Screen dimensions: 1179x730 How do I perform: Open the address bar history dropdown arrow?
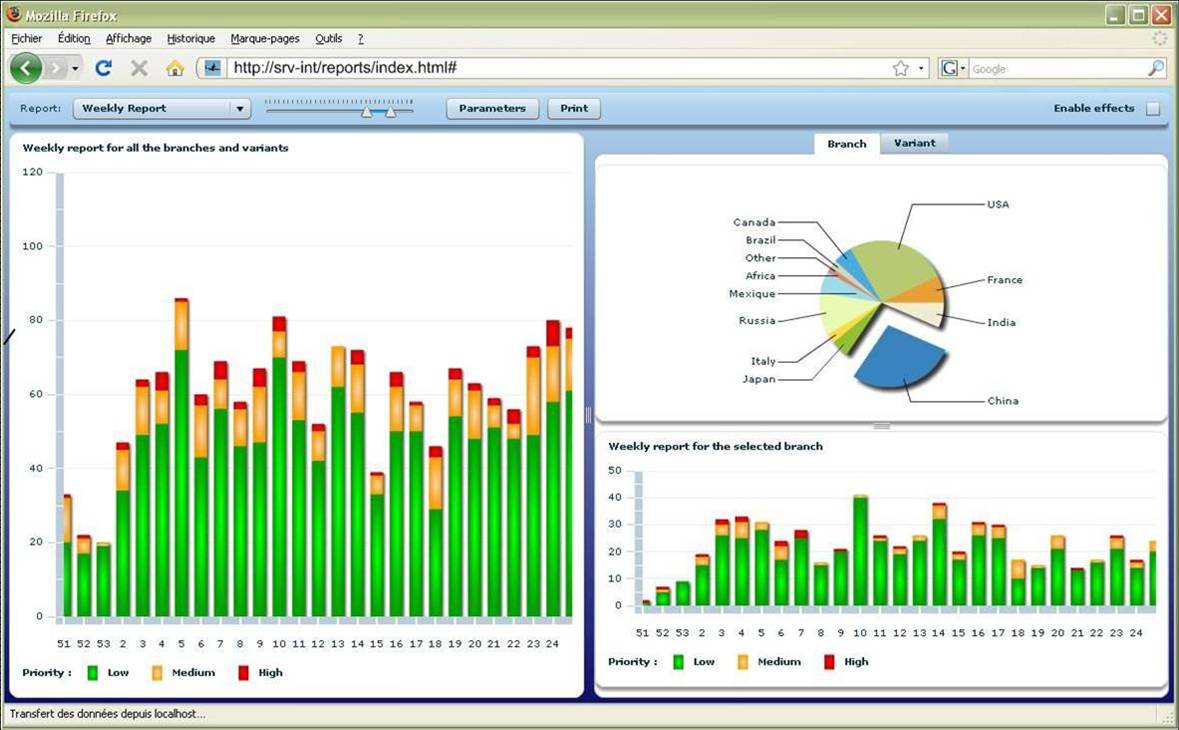921,68
